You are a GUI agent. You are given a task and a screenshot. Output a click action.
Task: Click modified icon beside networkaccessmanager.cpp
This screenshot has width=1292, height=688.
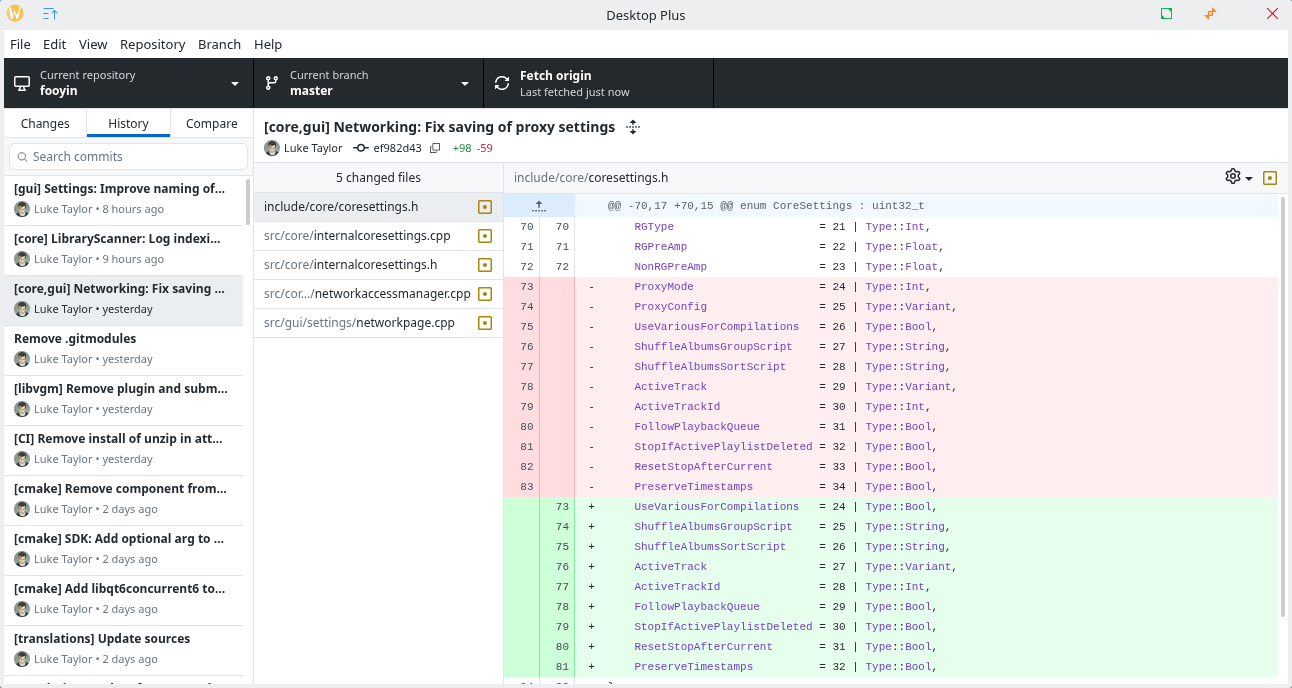[x=485, y=294]
